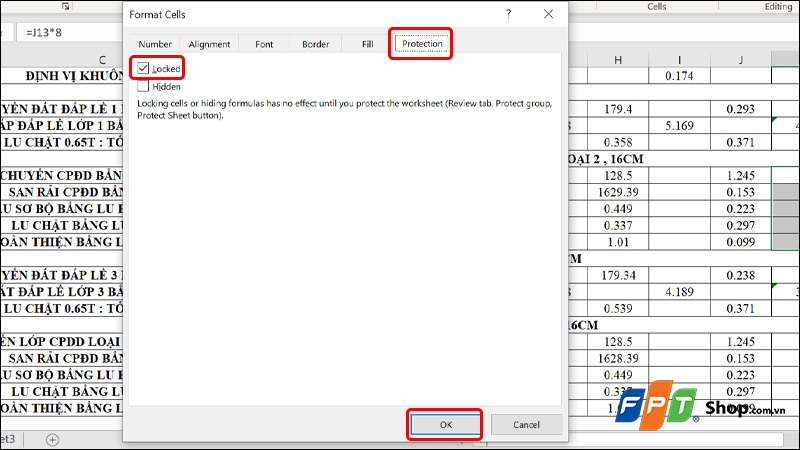Select cell with value 0.099
The image size is (800, 450).
click(x=740, y=242)
